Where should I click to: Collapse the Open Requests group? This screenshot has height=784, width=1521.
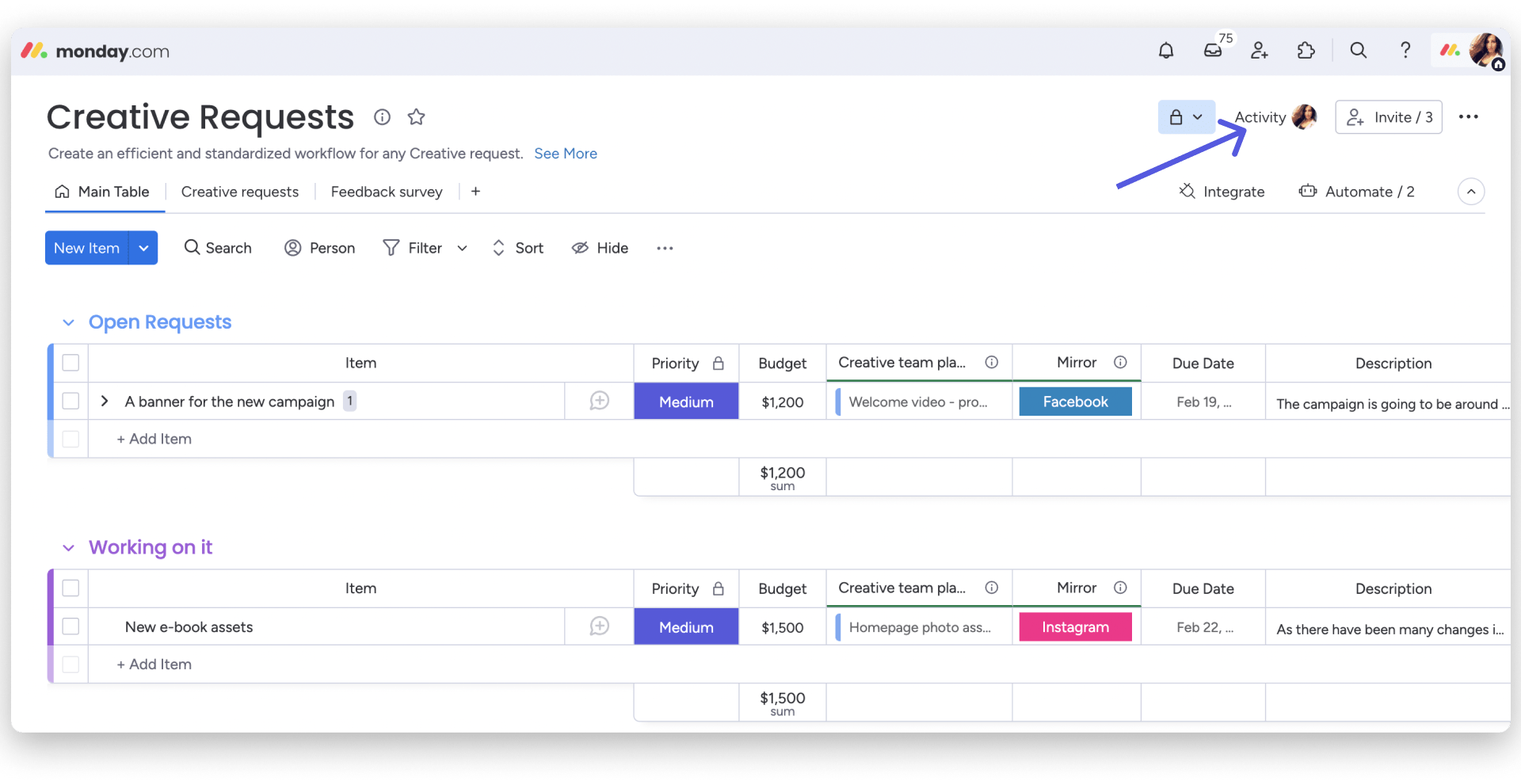[68, 322]
